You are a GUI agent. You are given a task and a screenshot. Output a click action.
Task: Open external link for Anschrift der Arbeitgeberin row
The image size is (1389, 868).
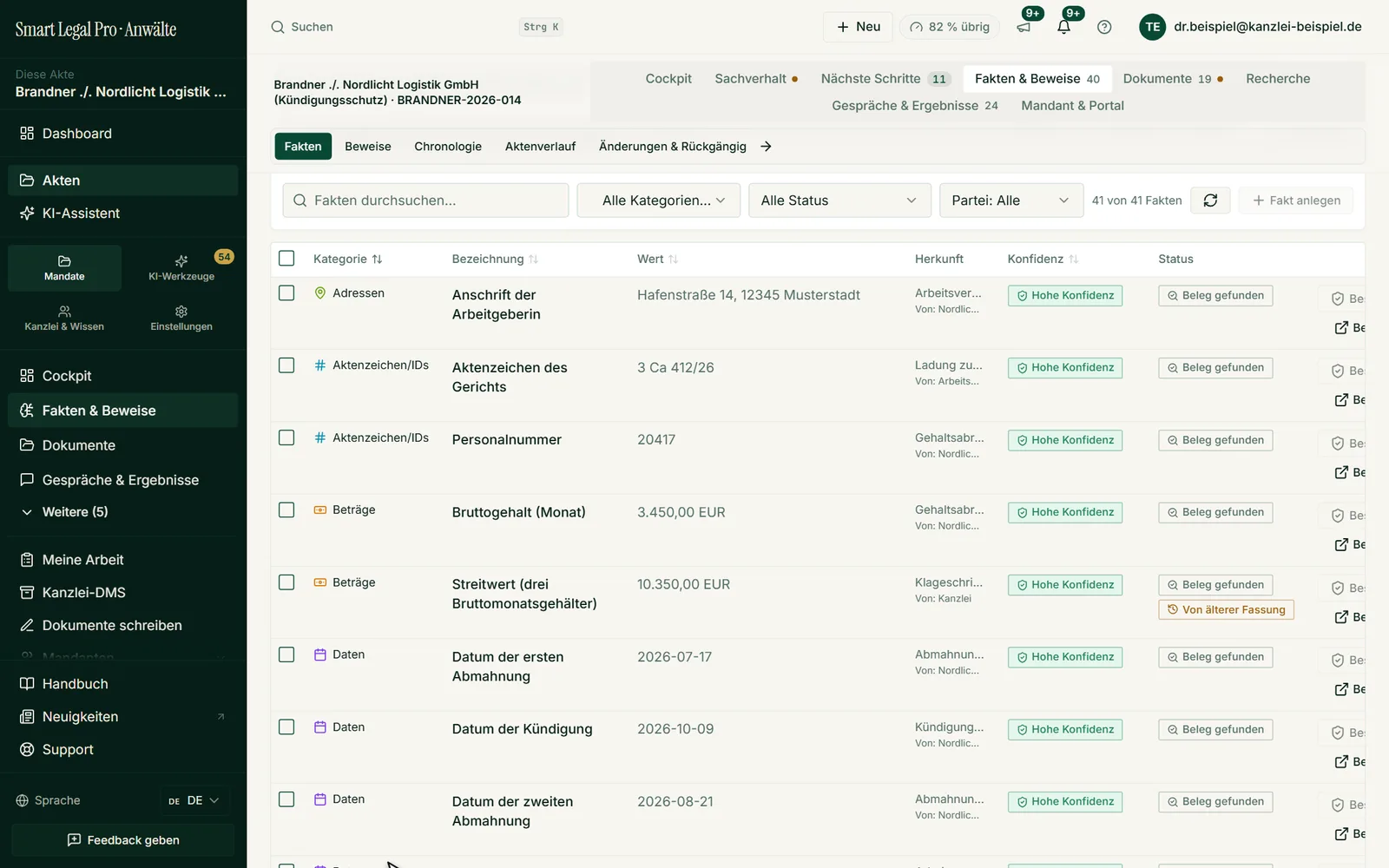pos(1341,327)
